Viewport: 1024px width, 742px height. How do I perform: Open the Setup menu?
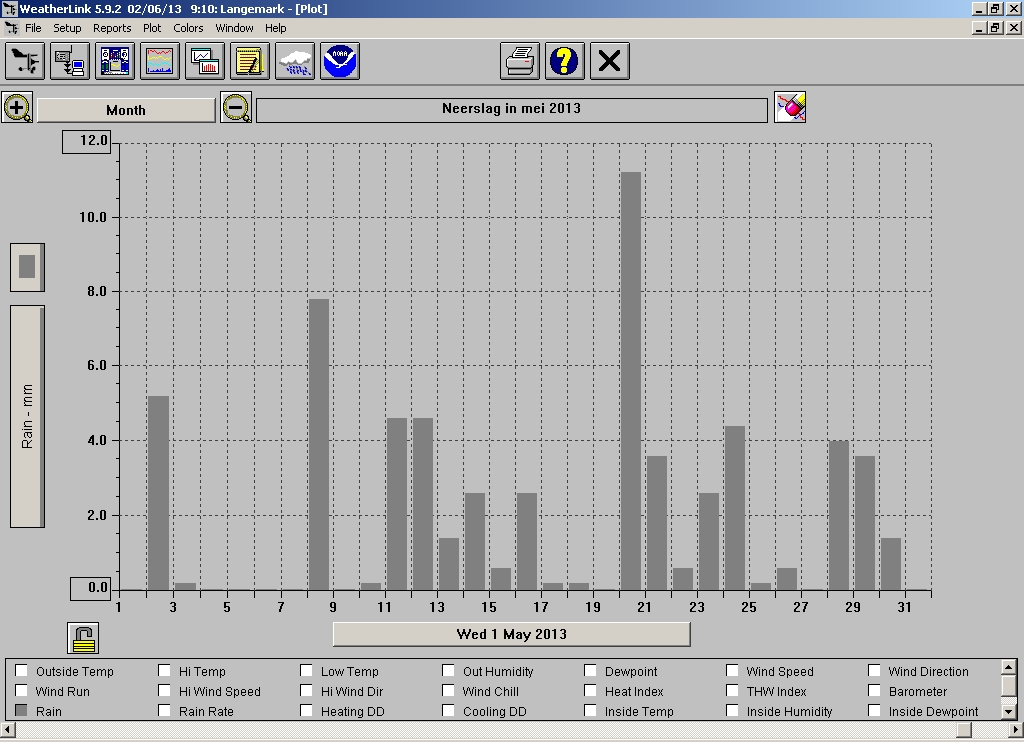[67, 28]
